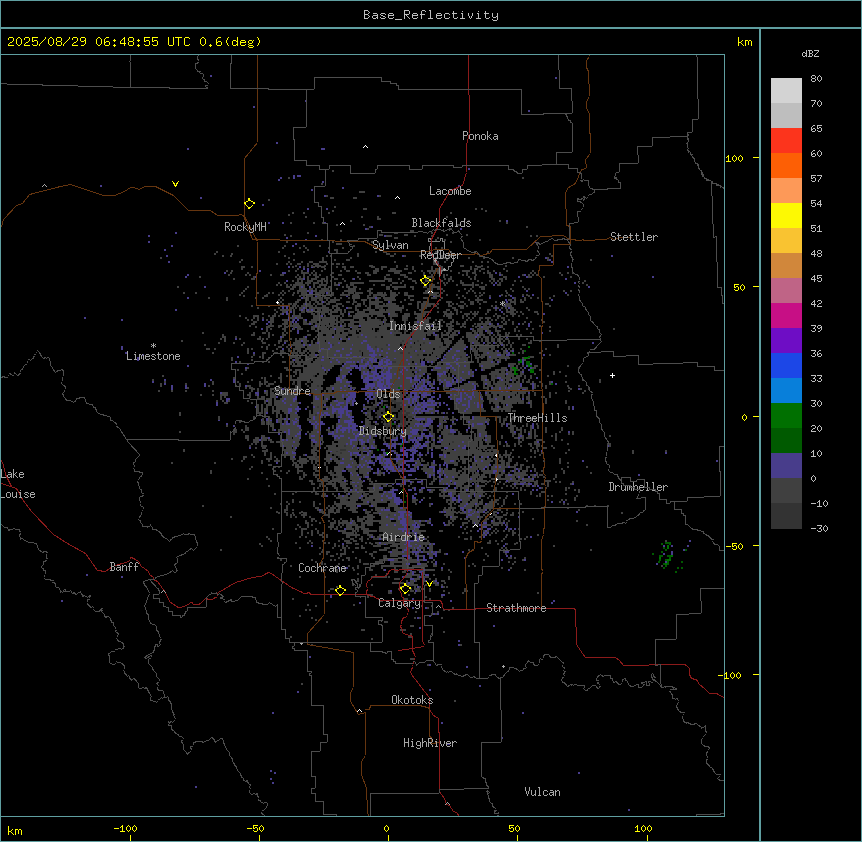Click the -100 tick on the horizontal axis

point(125,828)
